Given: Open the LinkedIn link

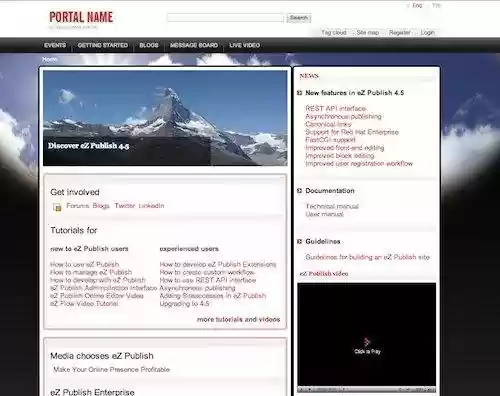Looking at the screenshot, I should 151,206.
